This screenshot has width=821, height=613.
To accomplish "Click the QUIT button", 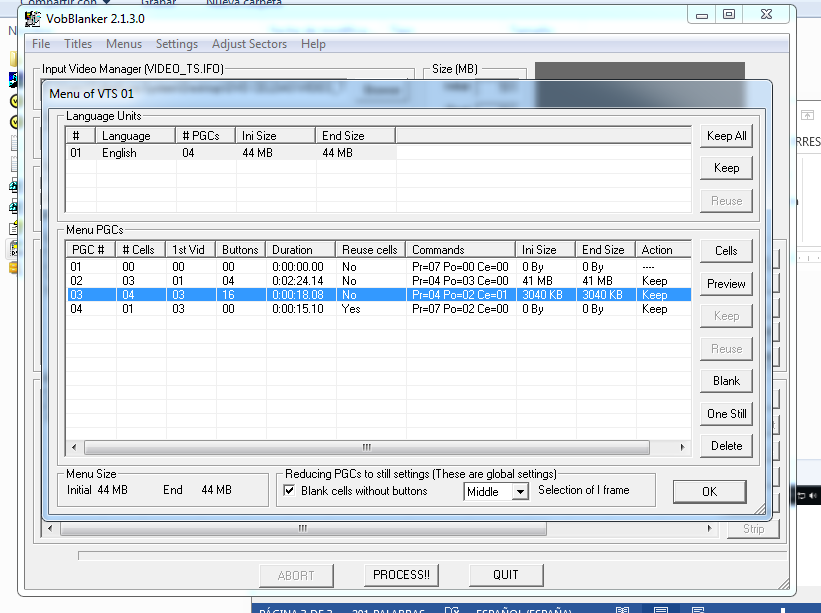I will [506, 575].
